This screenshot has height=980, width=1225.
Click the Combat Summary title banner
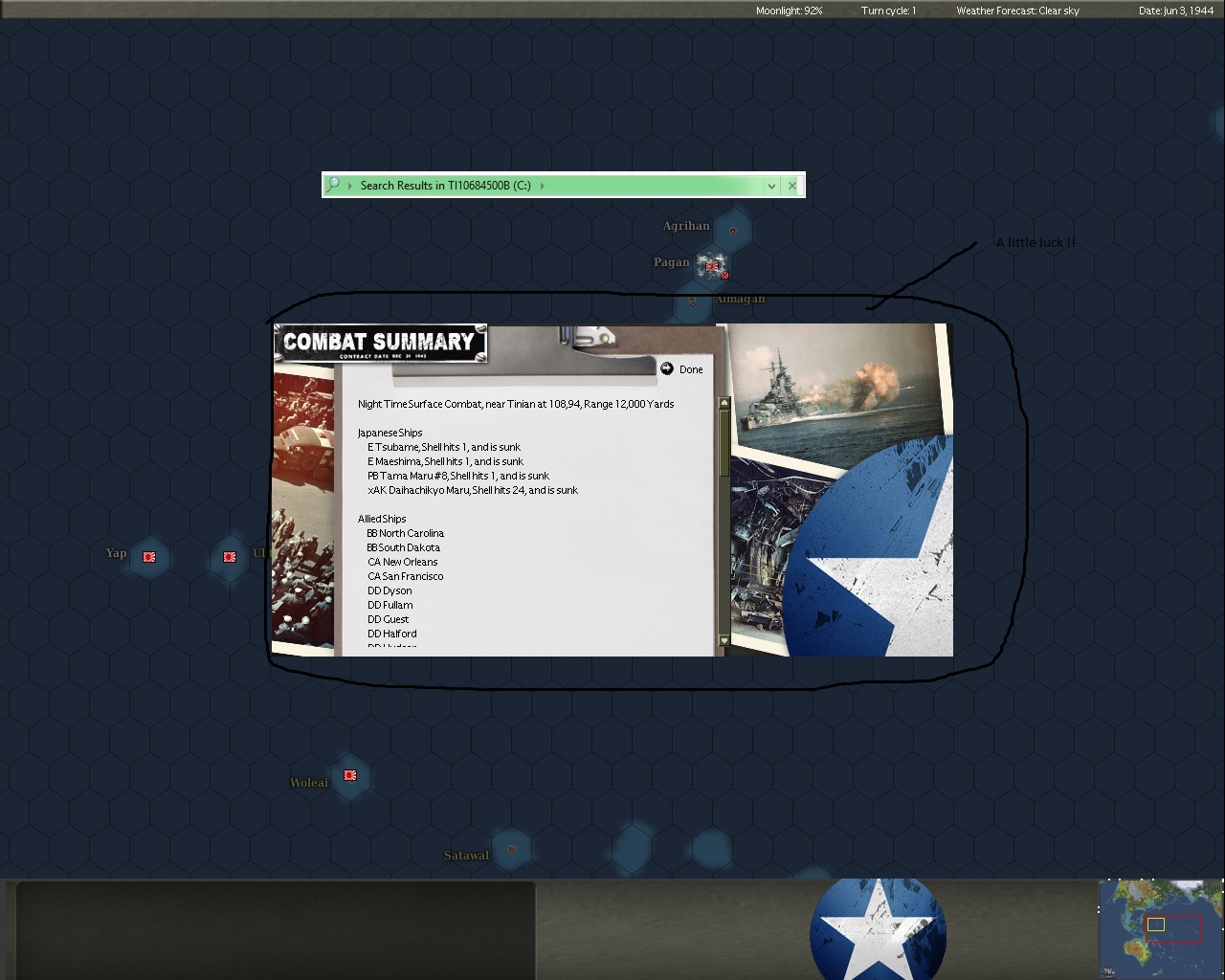(x=380, y=343)
